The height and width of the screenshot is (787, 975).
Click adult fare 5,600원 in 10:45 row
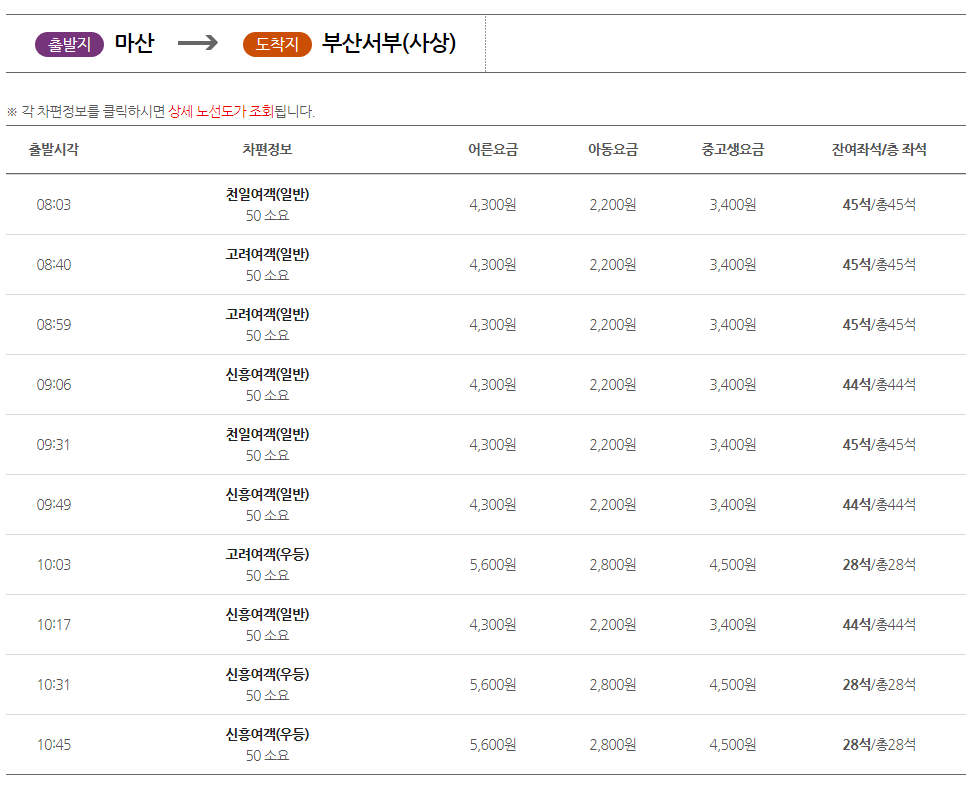[x=493, y=745]
